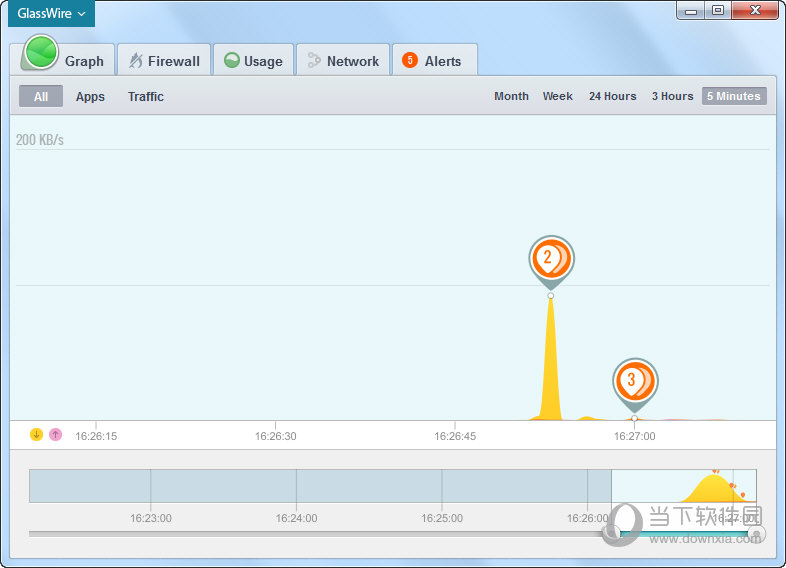Click the 16:27:00 time label

coord(635,436)
